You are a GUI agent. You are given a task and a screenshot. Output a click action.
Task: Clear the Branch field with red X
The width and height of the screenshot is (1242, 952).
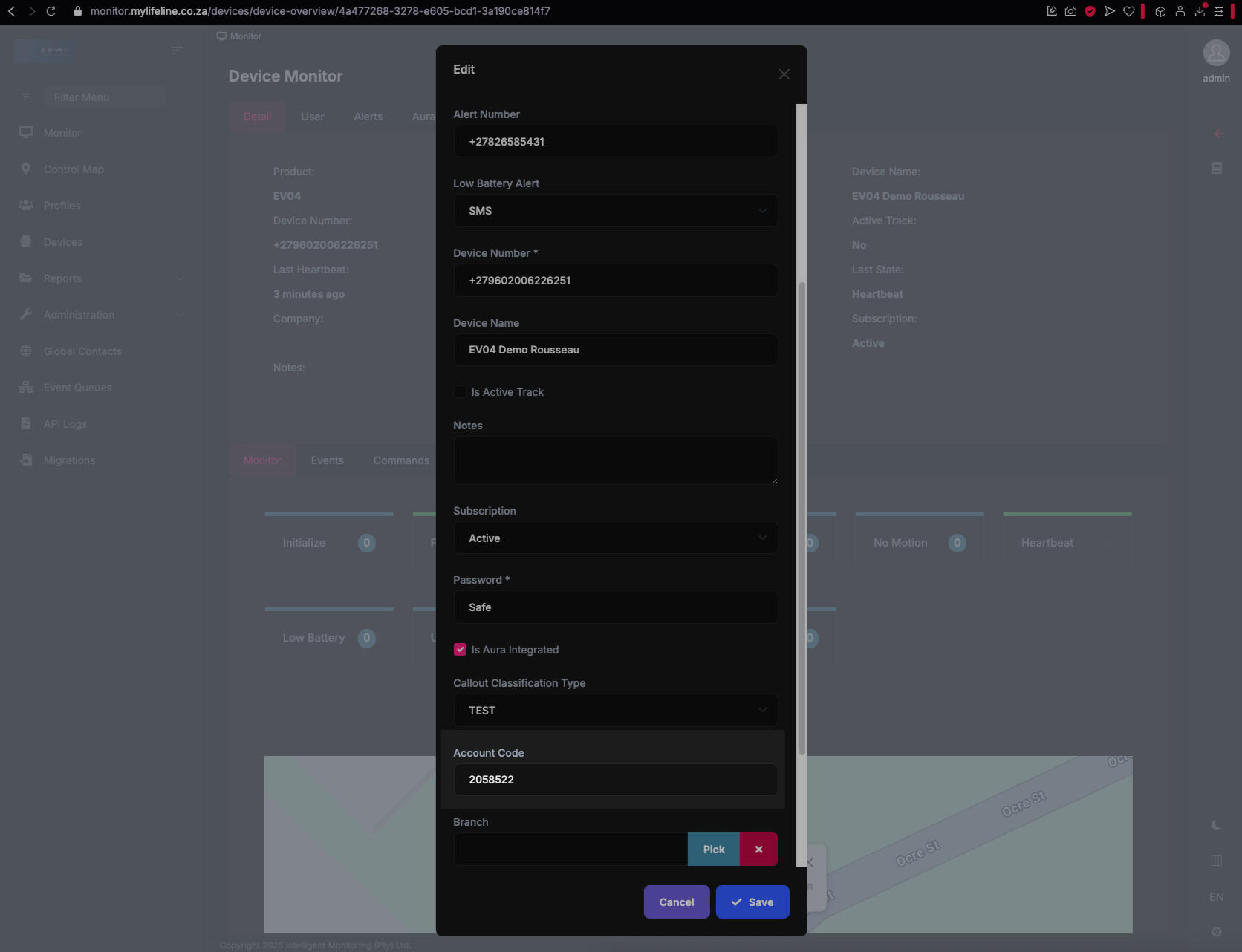tap(758, 849)
